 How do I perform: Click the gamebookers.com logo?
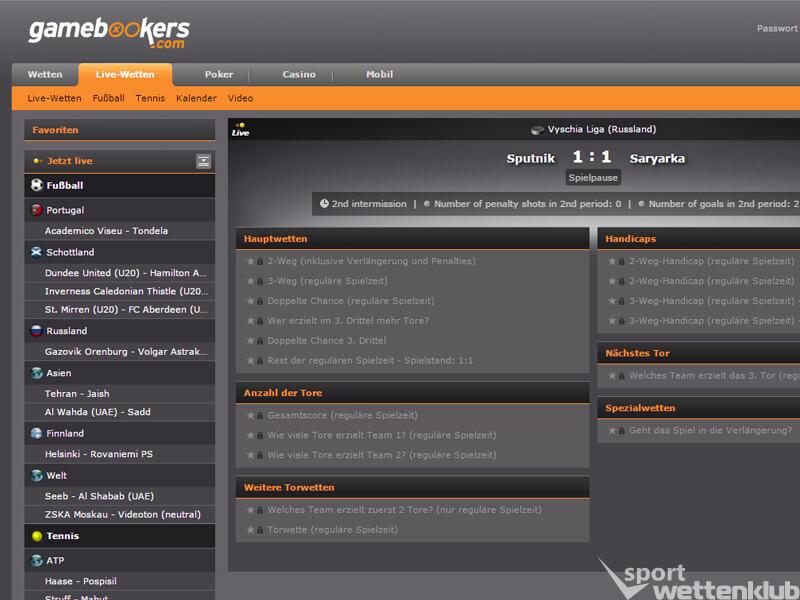pyautogui.click(x=109, y=33)
